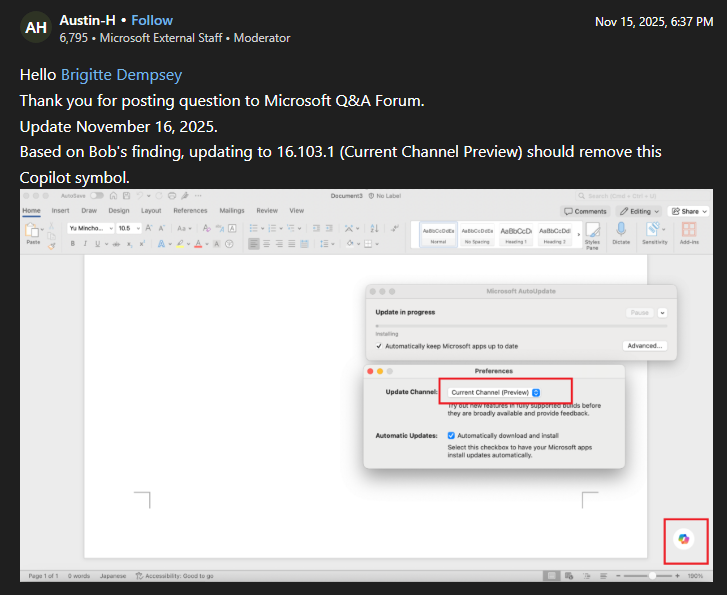The height and width of the screenshot is (595, 727).
Task: Select the Heading 1 style thumbnail
Action: click(x=516, y=235)
